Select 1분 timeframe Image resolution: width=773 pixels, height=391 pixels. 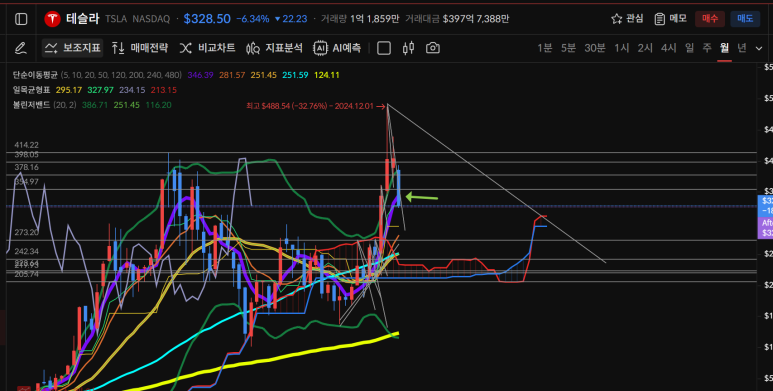tap(545, 48)
